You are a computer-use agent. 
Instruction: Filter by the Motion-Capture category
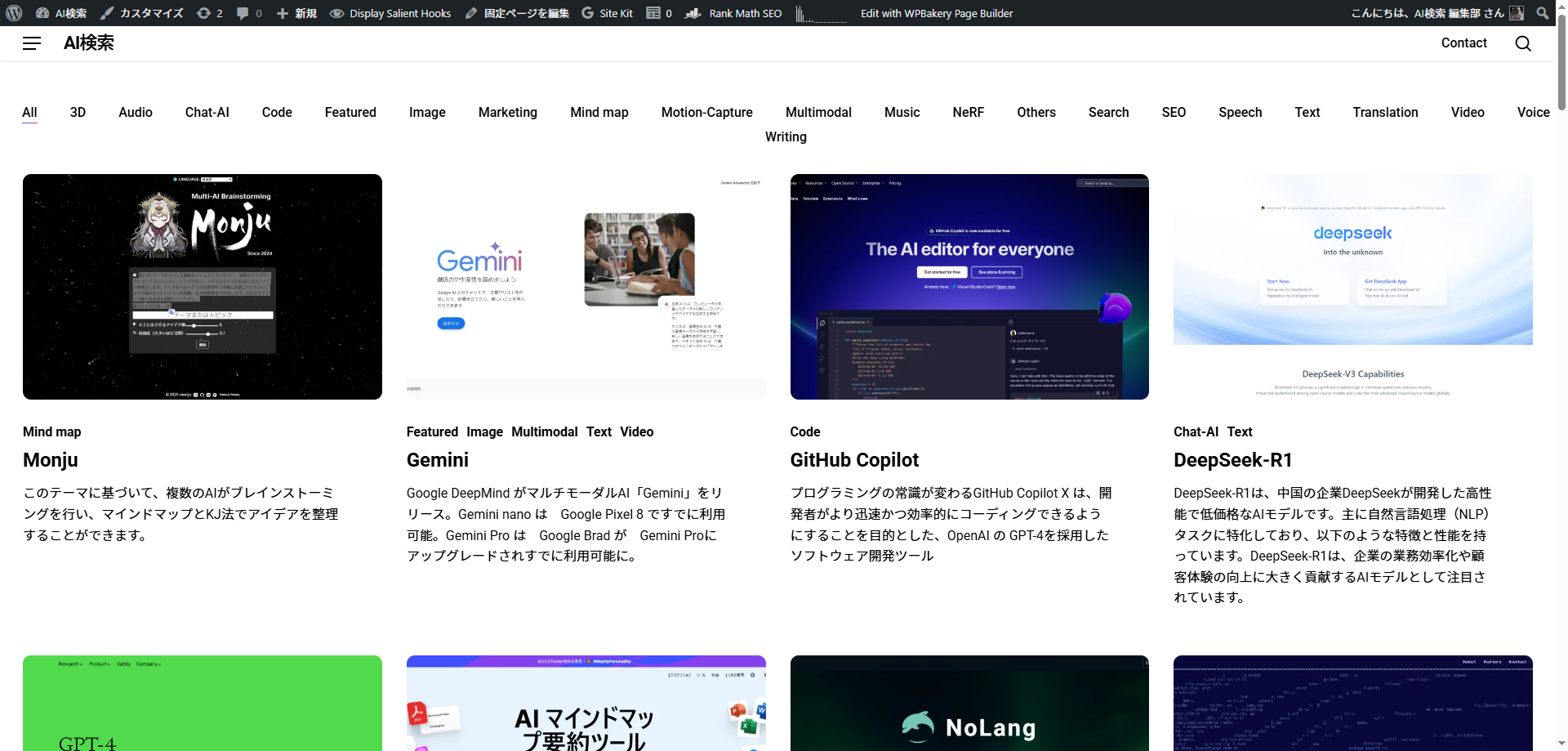707,112
